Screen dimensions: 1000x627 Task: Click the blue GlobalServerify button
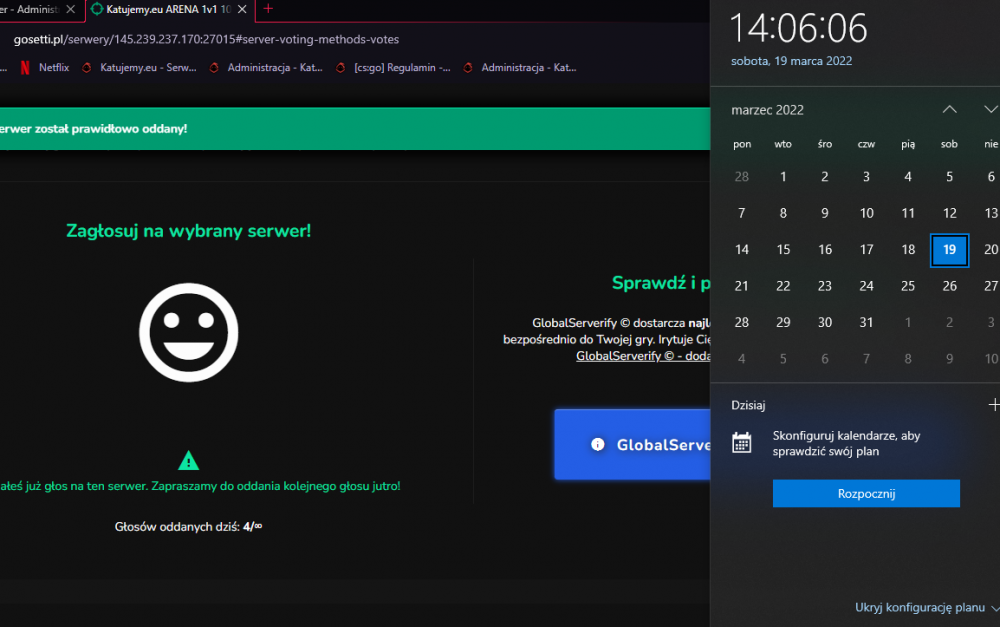click(632, 445)
